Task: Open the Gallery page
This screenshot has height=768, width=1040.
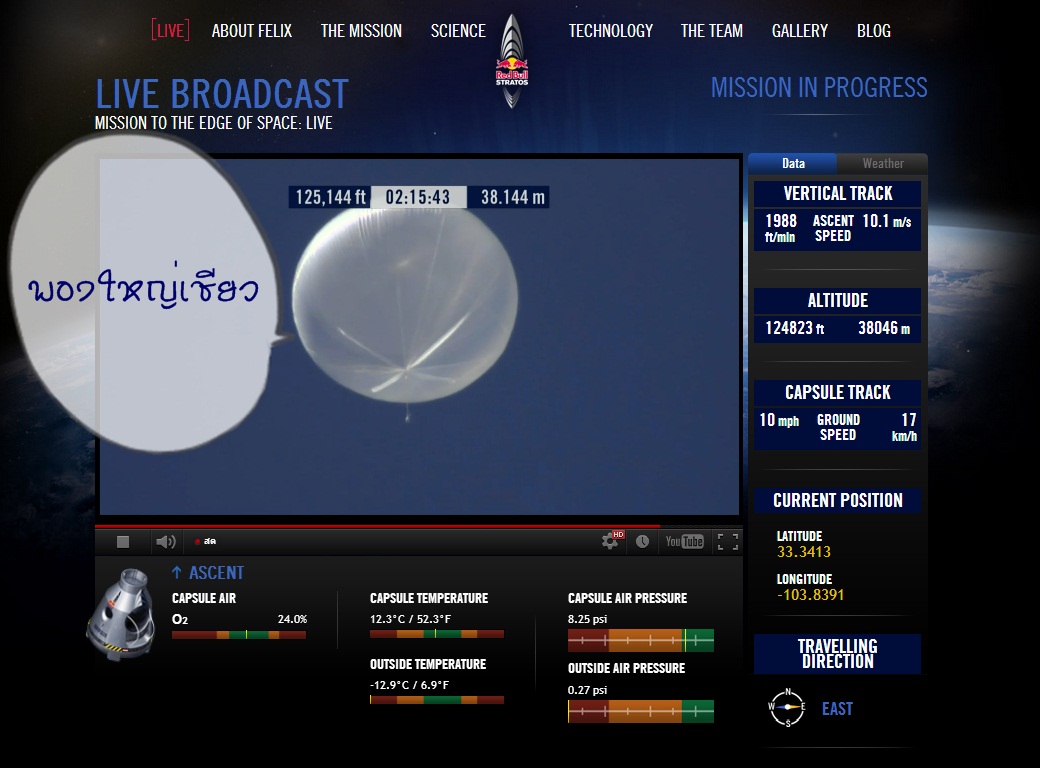Action: click(x=800, y=31)
